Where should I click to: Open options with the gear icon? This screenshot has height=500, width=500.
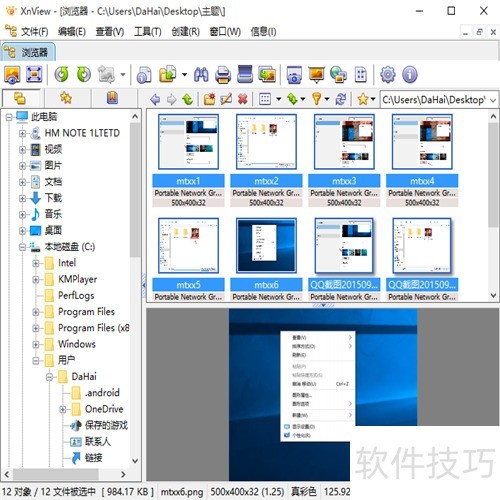pyautogui.click(x=388, y=74)
